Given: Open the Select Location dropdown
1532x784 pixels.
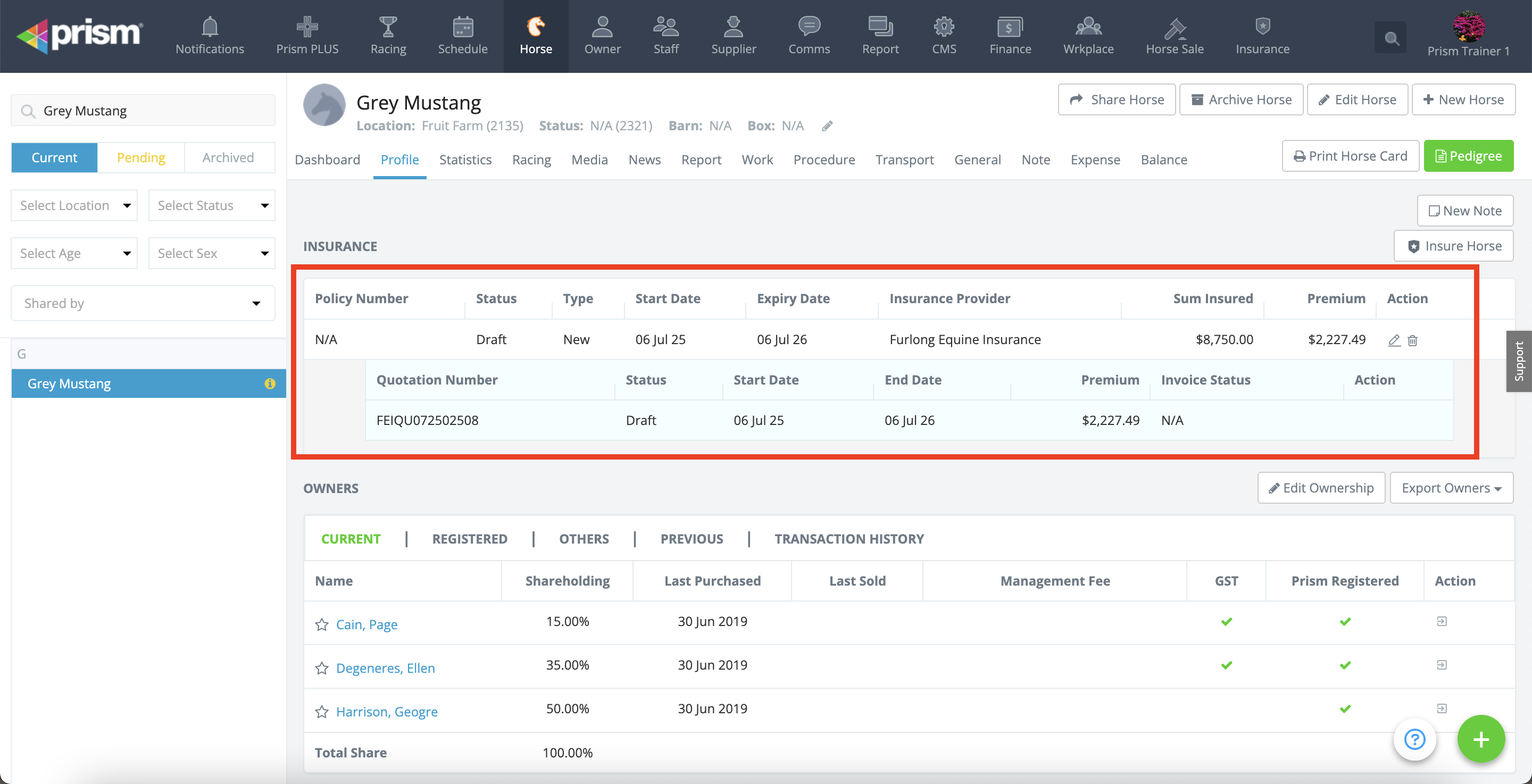Looking at the screenshot, I should (74, 205).
